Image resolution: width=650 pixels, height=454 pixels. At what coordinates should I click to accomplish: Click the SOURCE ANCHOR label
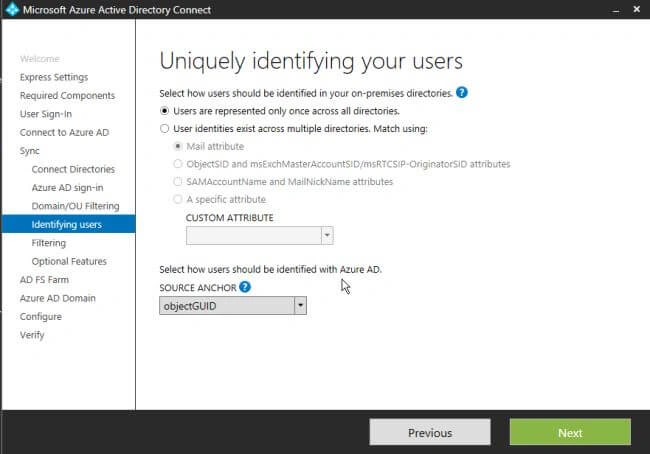198,288
